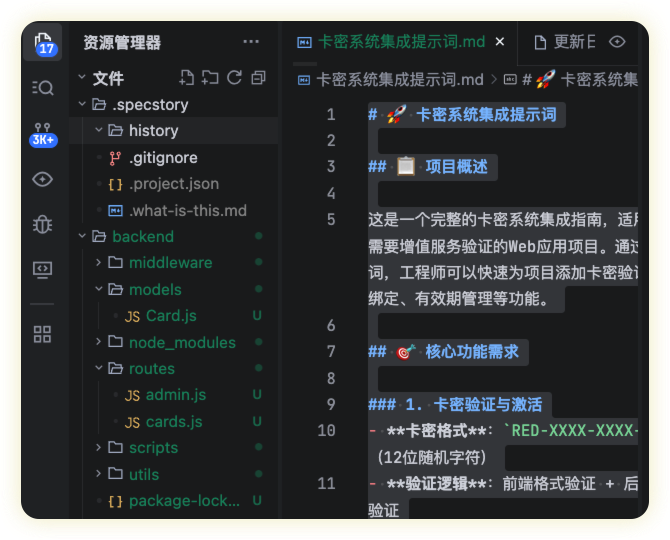Open Source Control with 3K+ badge
The image size is (670, 540).
[43, 134]
